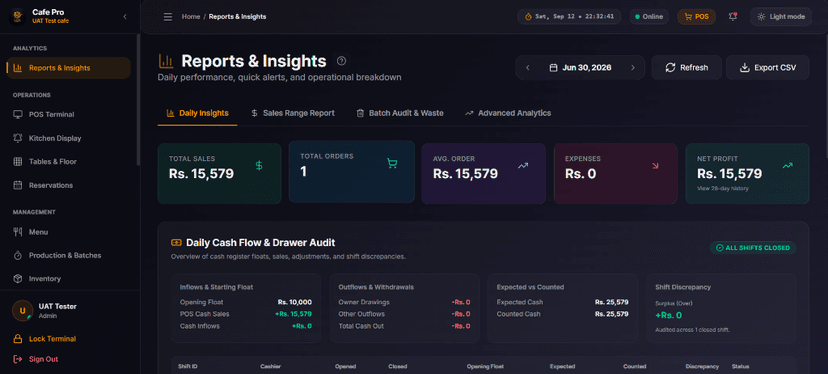Image resolution: width=828 pixels, height=374 pixels.
Task: Click the UAT Tester avatar
Action: tap(23, 311)
